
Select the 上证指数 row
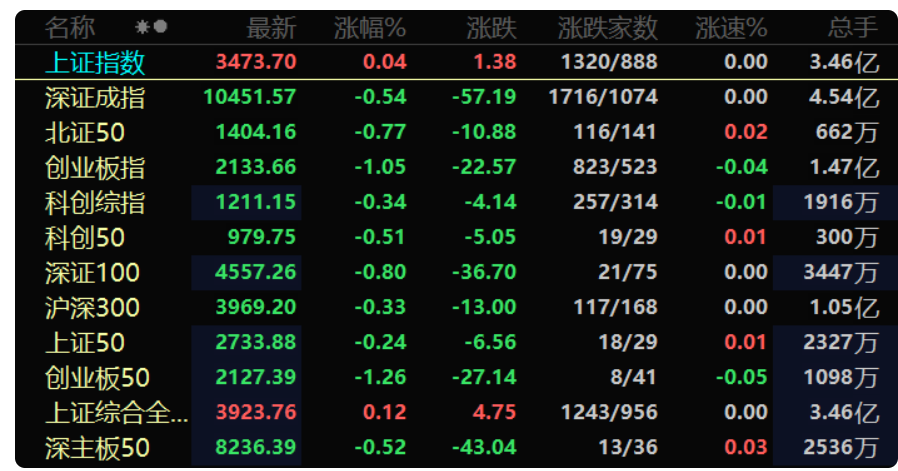click(x=456, y=62)
